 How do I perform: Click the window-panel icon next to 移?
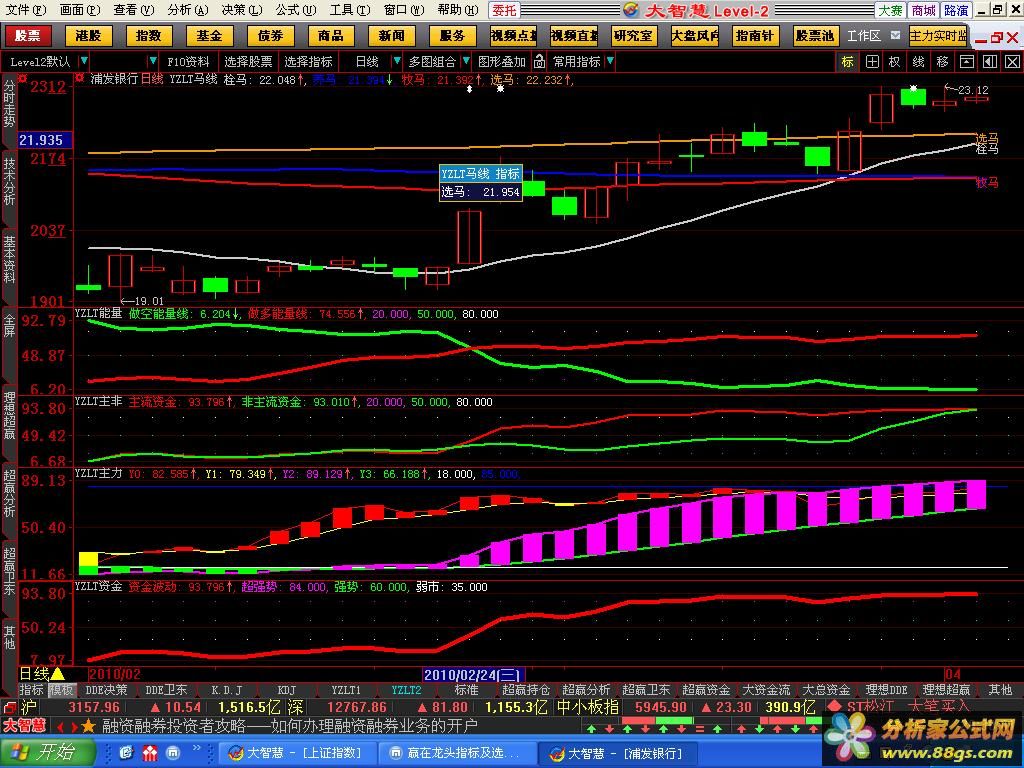click(x=966, y=62)
